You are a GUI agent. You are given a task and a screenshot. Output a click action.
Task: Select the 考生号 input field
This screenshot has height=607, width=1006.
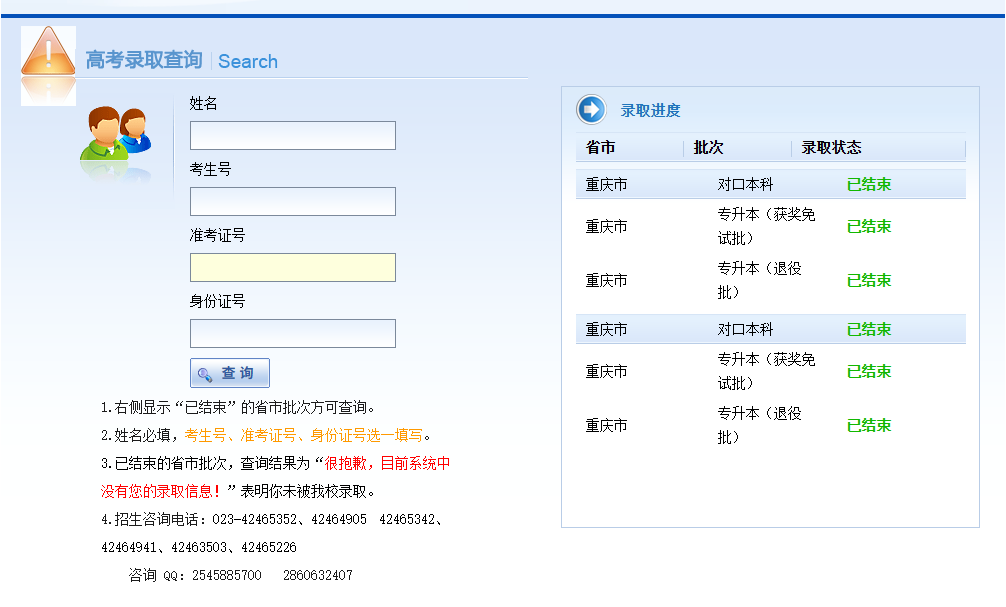(291, 201)
